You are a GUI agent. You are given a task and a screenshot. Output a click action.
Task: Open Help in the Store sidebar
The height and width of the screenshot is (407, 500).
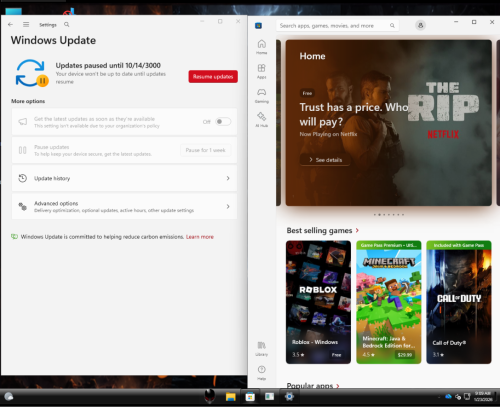(x=262, y=373)
